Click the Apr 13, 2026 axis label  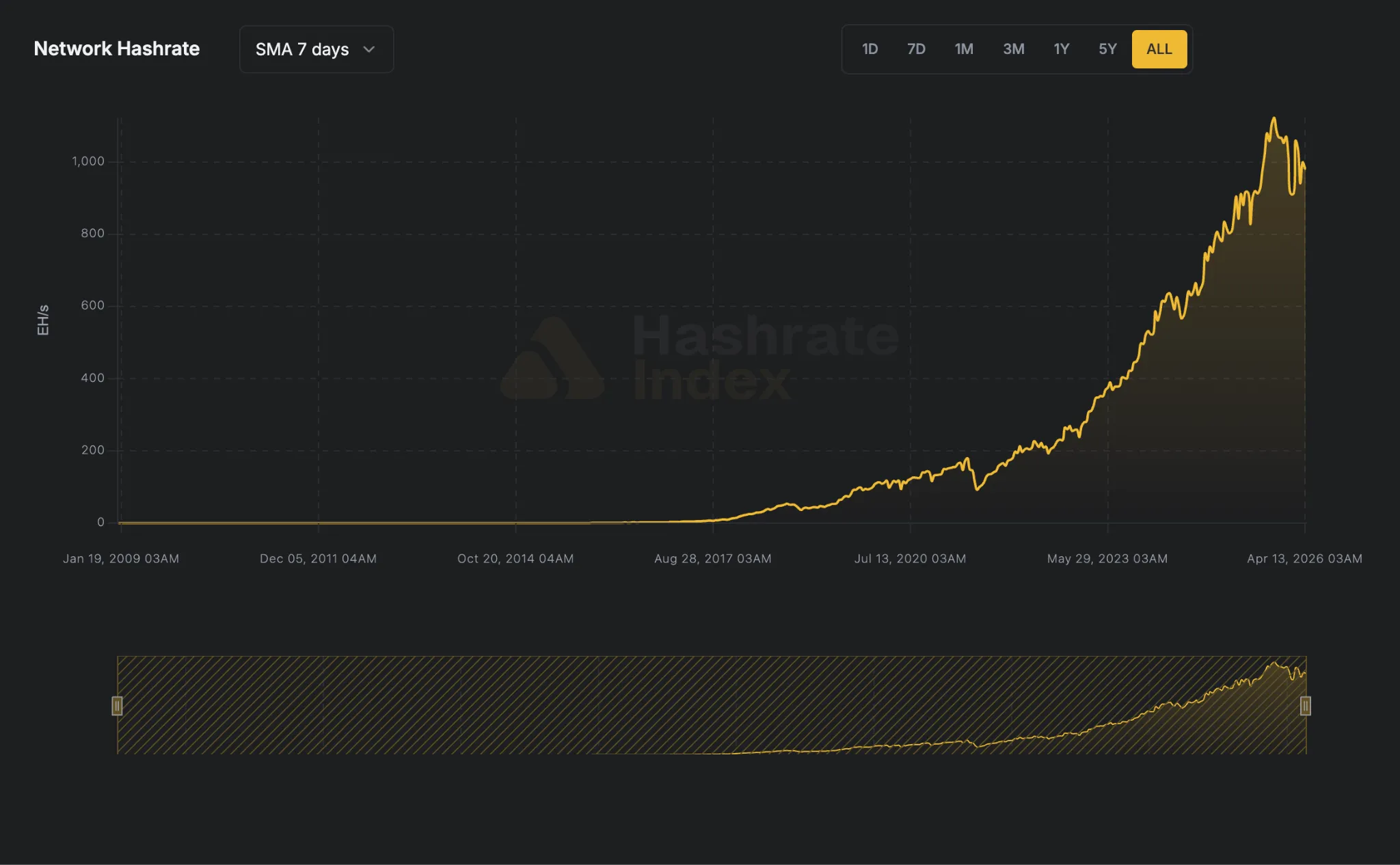tap(1304, 558)
